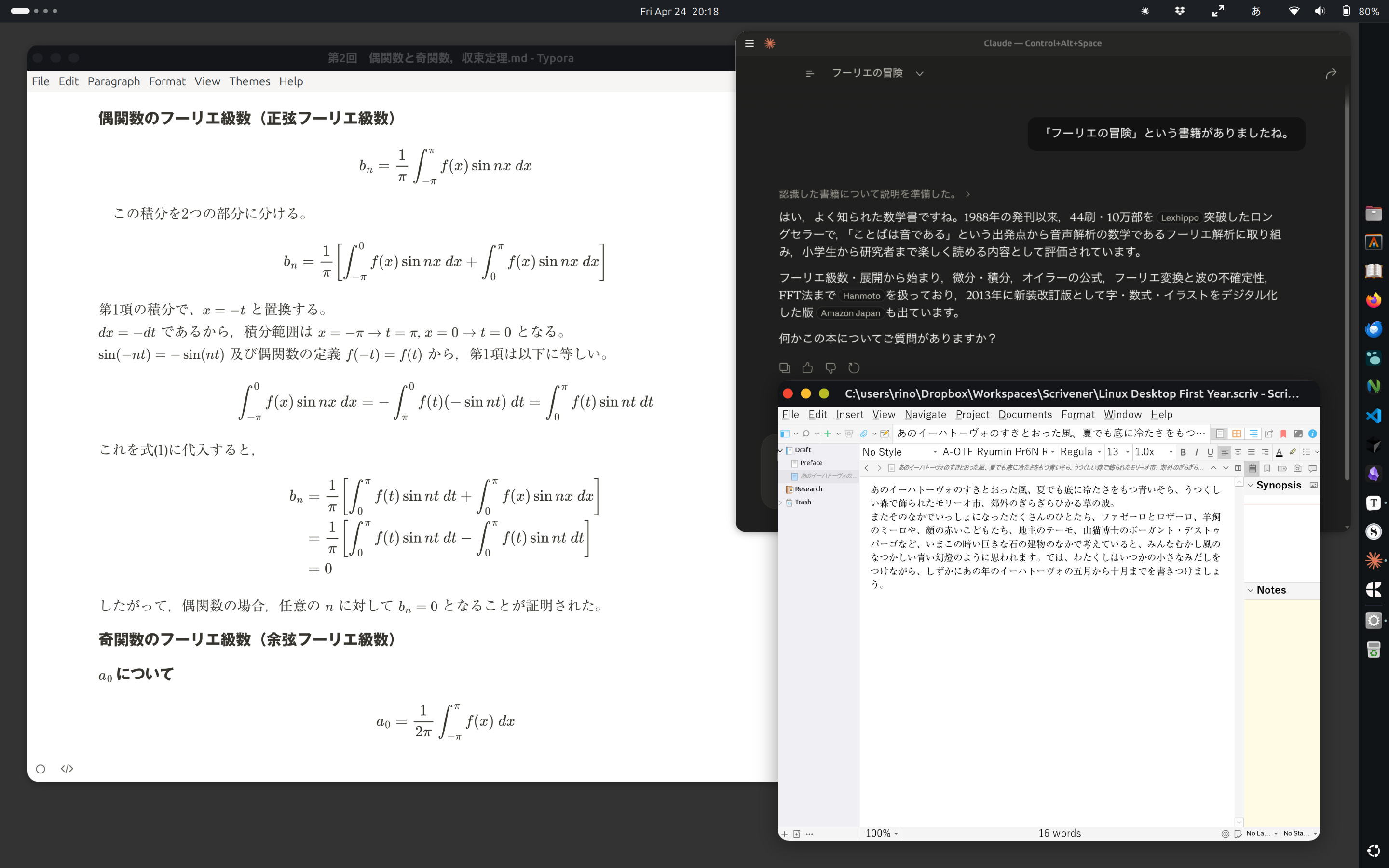The width and height of the screenshot is (1389, 868).
Task: Click the Scrivener trash toolbar icon
Action: [849, 434]
